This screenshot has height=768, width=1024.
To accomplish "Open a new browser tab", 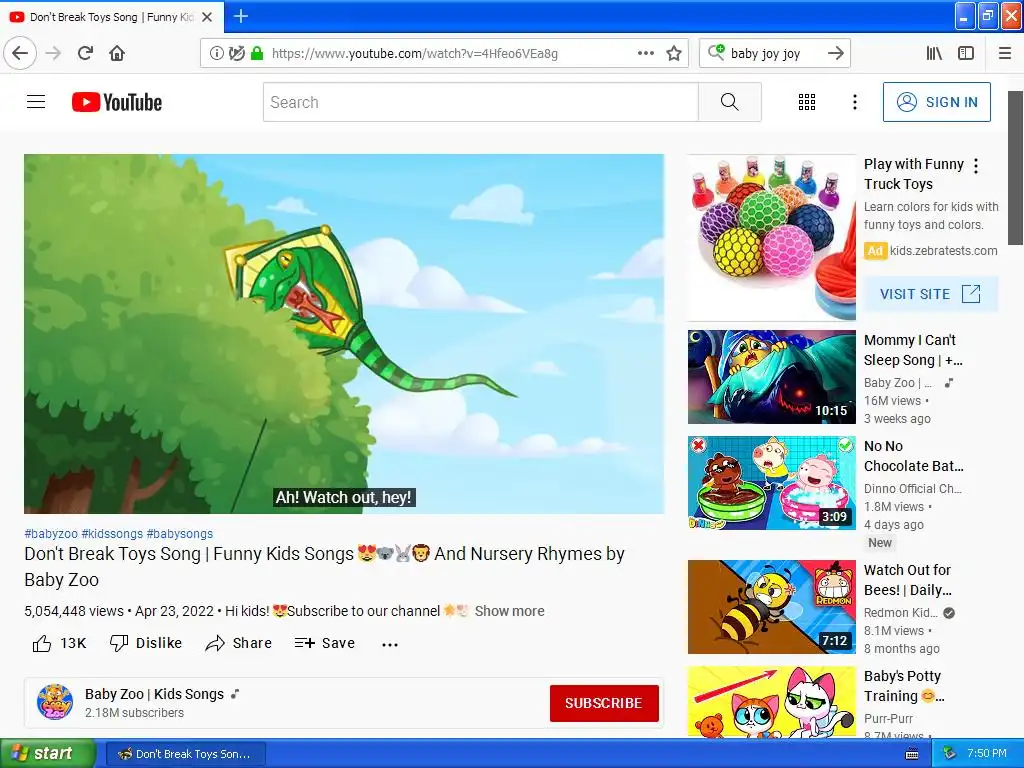I will tap(240, 16).
